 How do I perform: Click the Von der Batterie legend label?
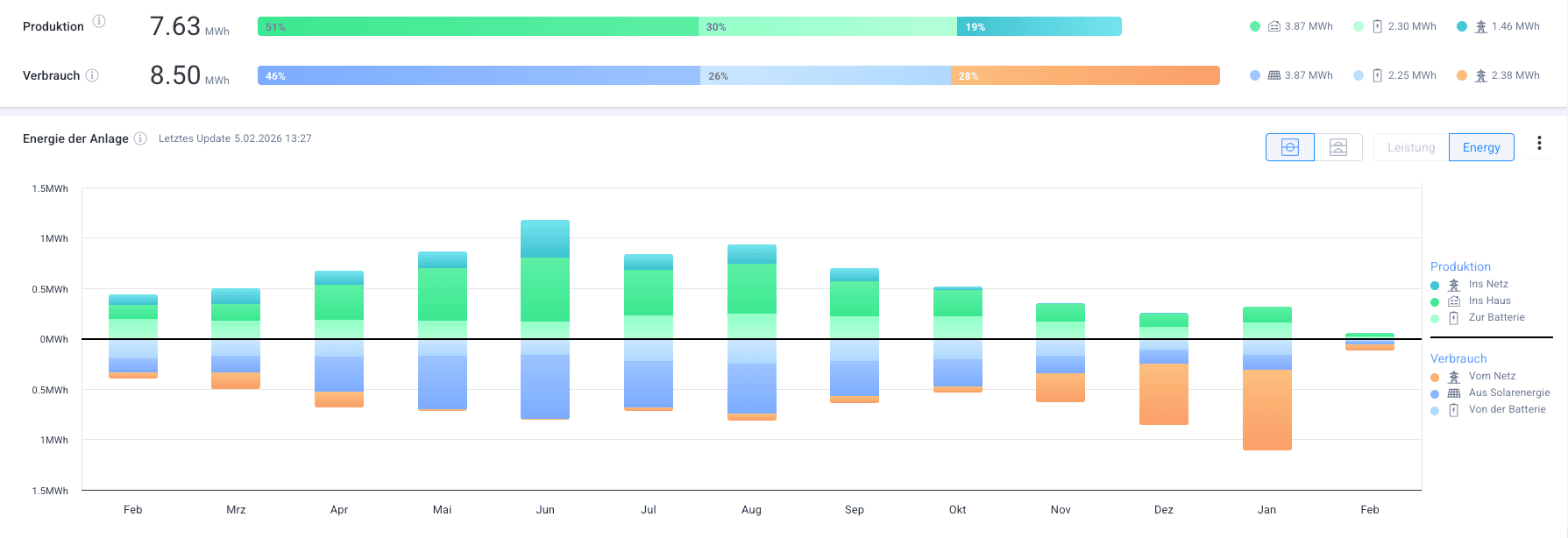point(1507,409)
